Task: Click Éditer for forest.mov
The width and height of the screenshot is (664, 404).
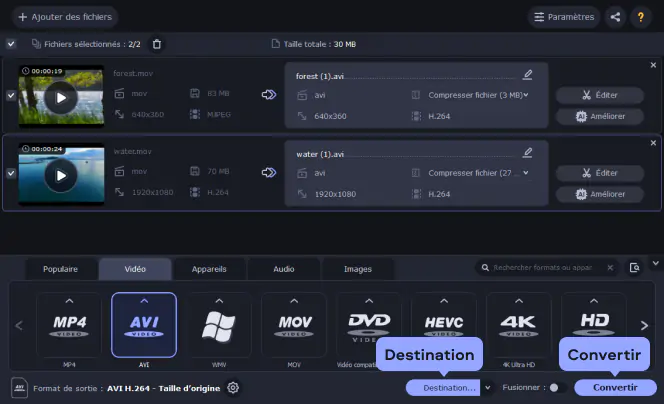Action: (x=600, y=95)
